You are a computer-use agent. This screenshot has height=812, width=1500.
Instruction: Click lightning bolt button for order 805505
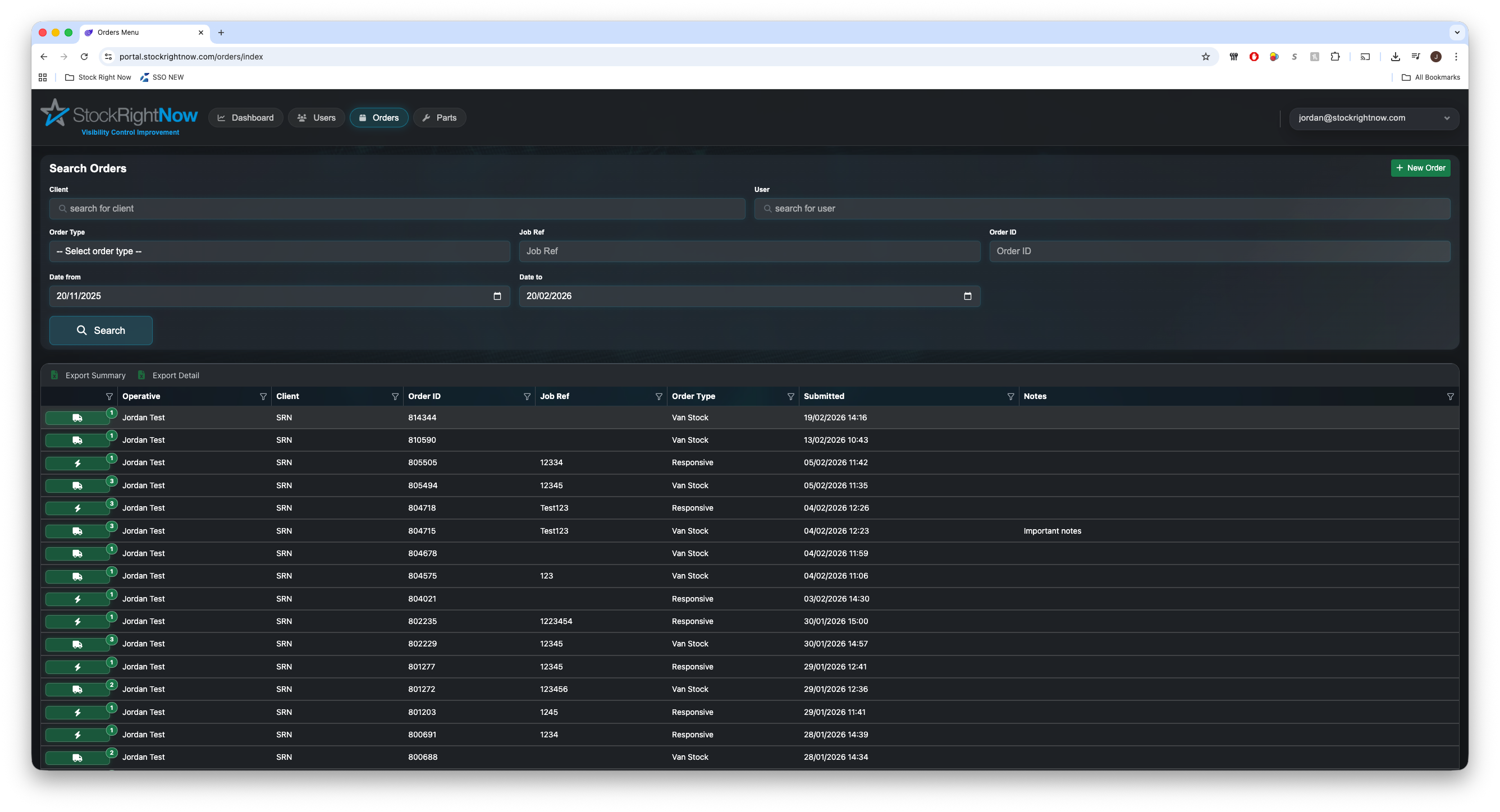click(x=77, y=464)
